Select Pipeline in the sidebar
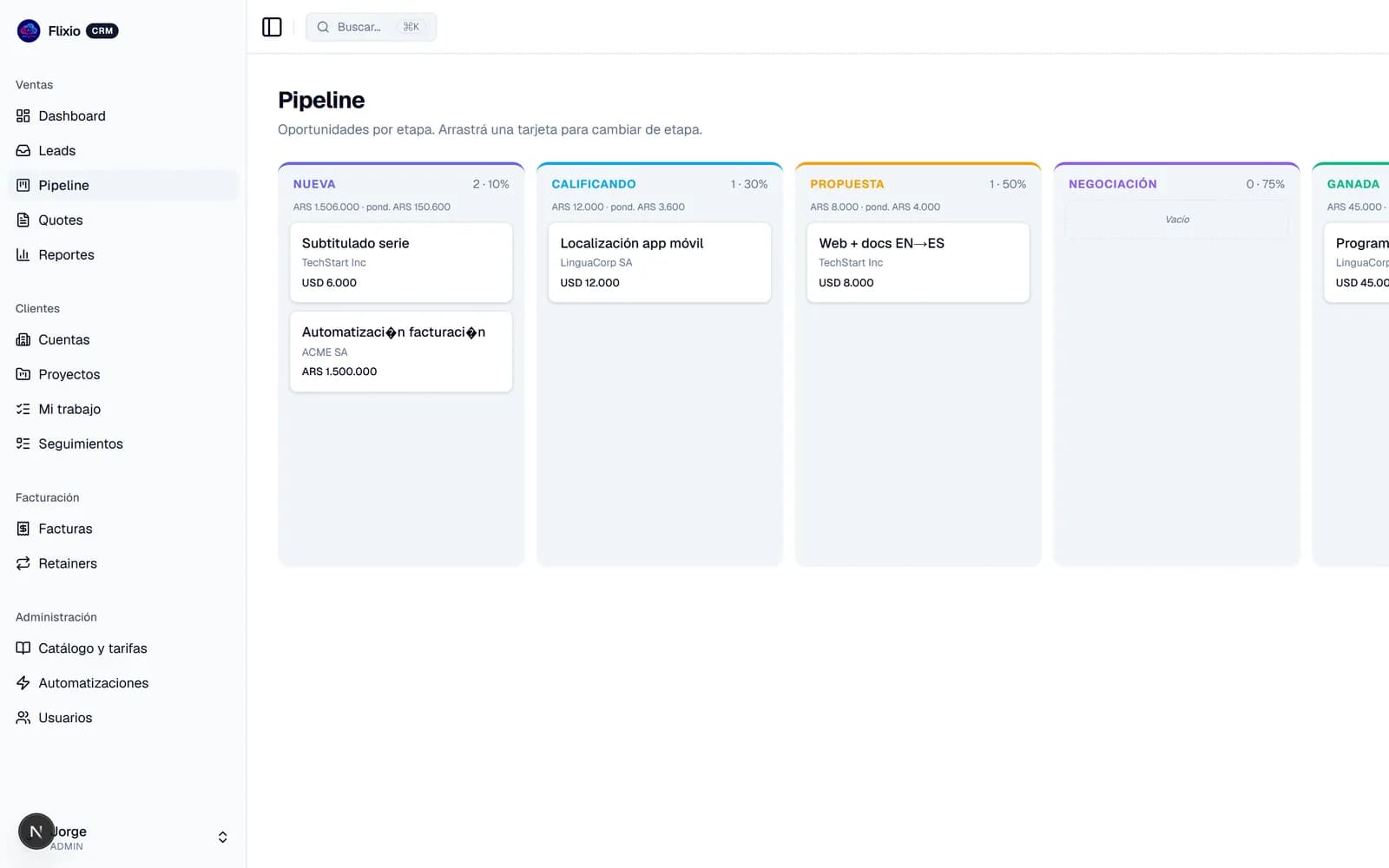Screen dimensions: 1389x868 (x=122, y=185)
